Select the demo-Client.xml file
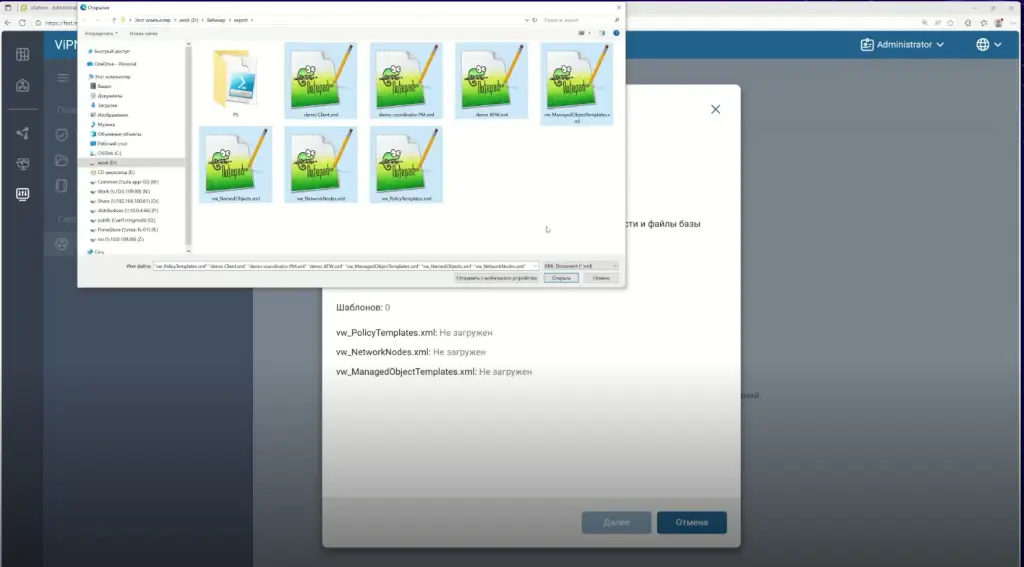The height and width of the screenshot is (567, 1024). (x=321, y=82)
